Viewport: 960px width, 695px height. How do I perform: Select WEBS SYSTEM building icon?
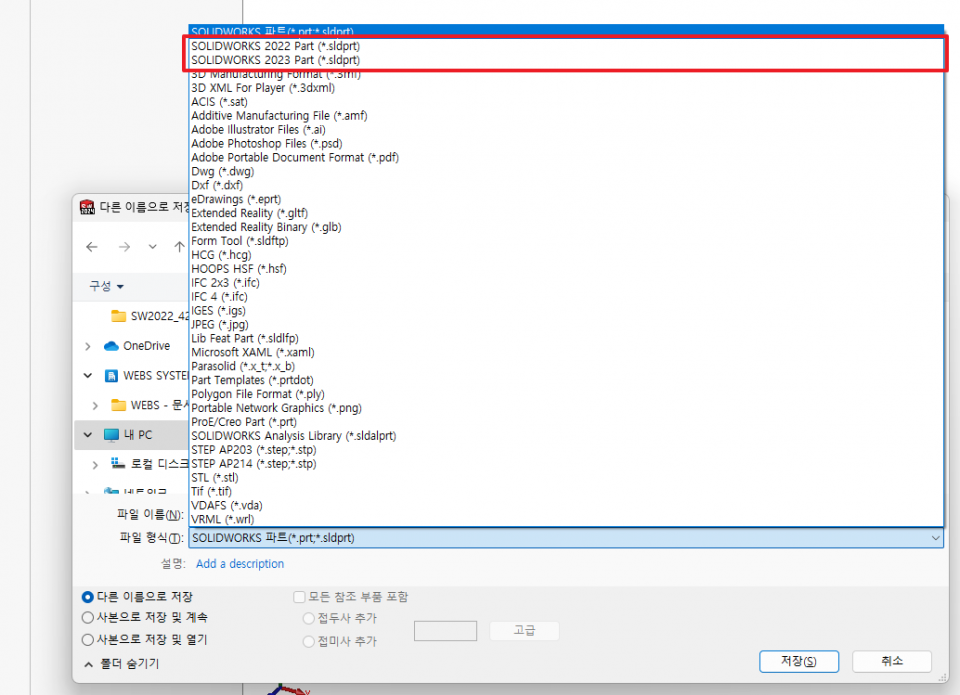111,376
